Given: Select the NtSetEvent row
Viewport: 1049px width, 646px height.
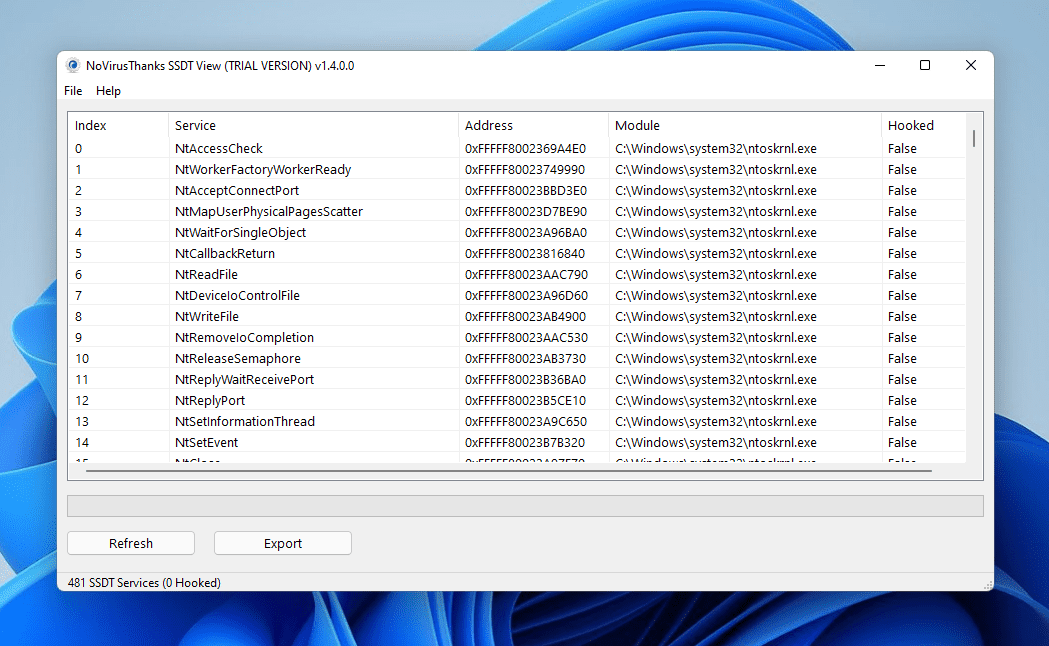Looking at the screenshot, I should pyautogui.click(x=516, y=443).
